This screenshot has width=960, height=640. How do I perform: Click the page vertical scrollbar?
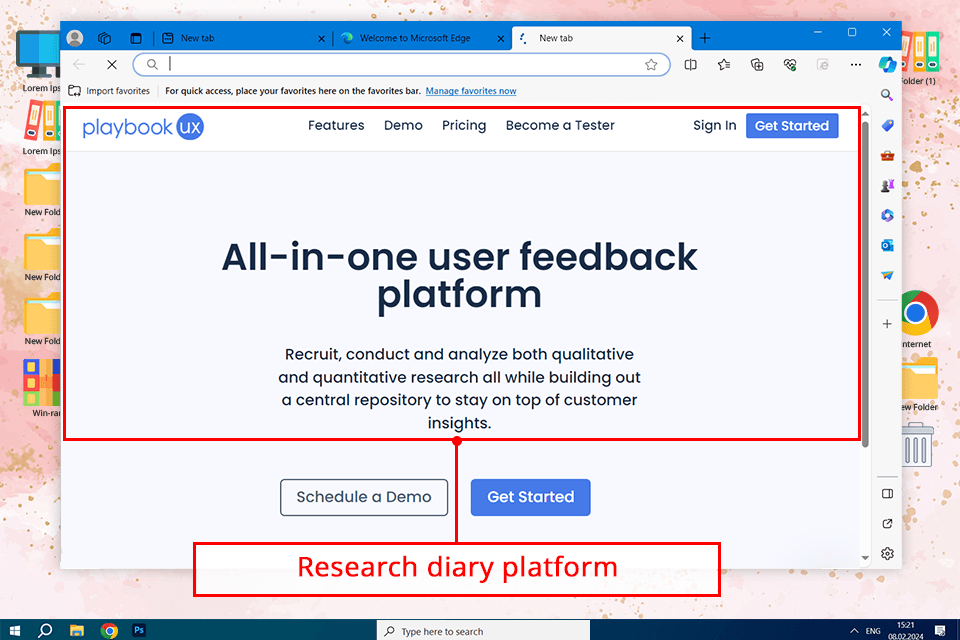865,284
